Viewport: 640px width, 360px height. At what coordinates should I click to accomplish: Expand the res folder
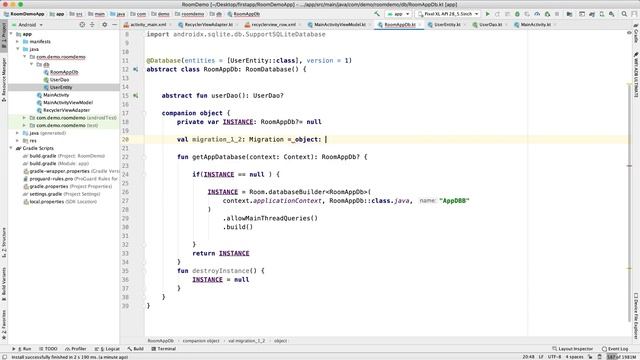[x=18, y=140]
